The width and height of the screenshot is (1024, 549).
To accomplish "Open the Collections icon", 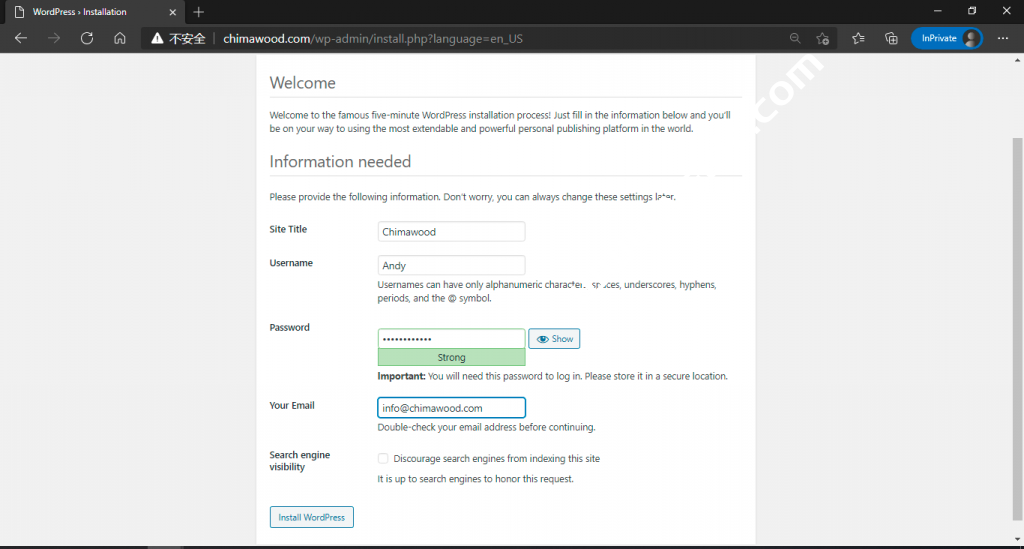I will (x=891, y=38).
